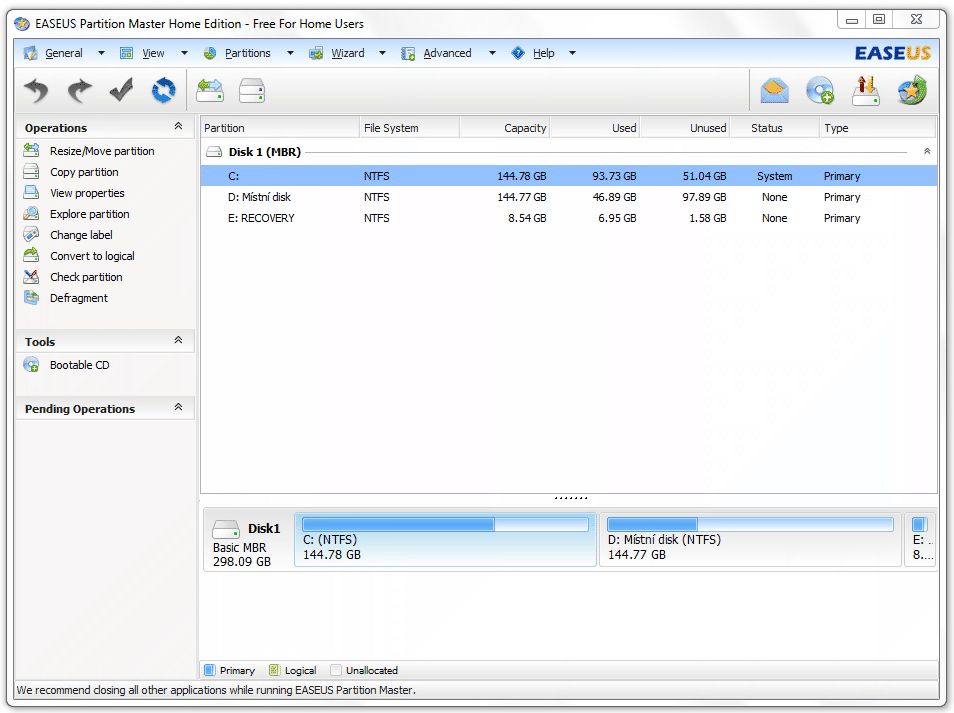The width and height of the screenshot is (954, 713).
Task: Sort by the File System column header
Action: coord(409,128)
